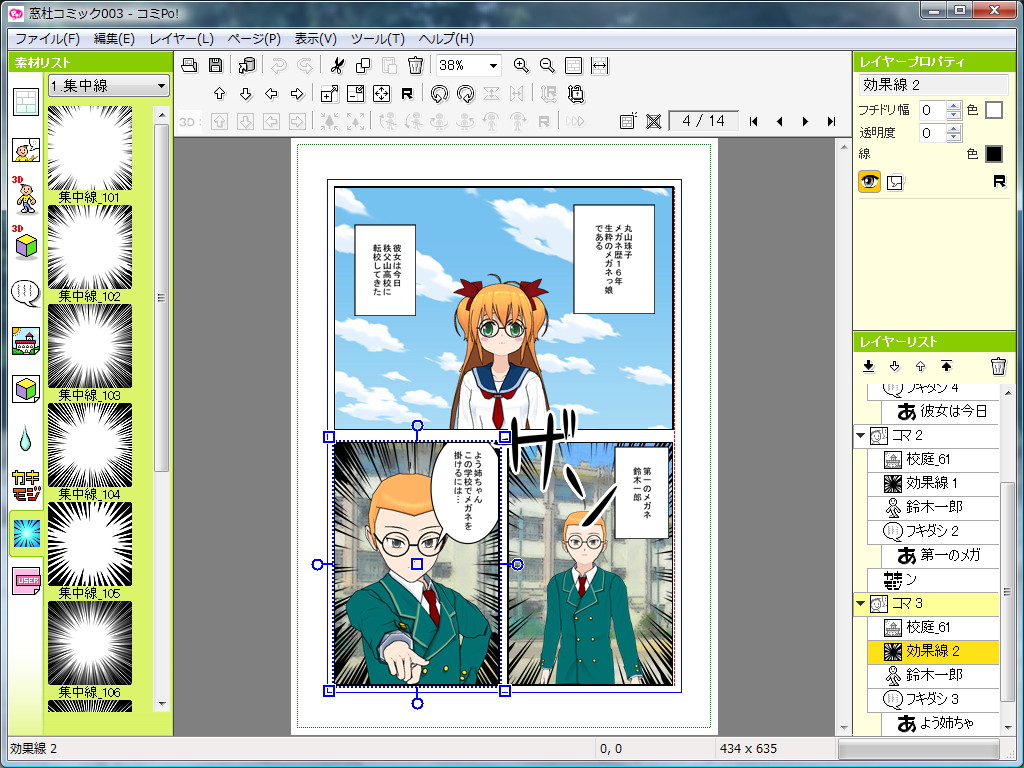This screenshot has width=1024, height=768.
Task: Click the black 線 color swatch
Action: (993, 153)
